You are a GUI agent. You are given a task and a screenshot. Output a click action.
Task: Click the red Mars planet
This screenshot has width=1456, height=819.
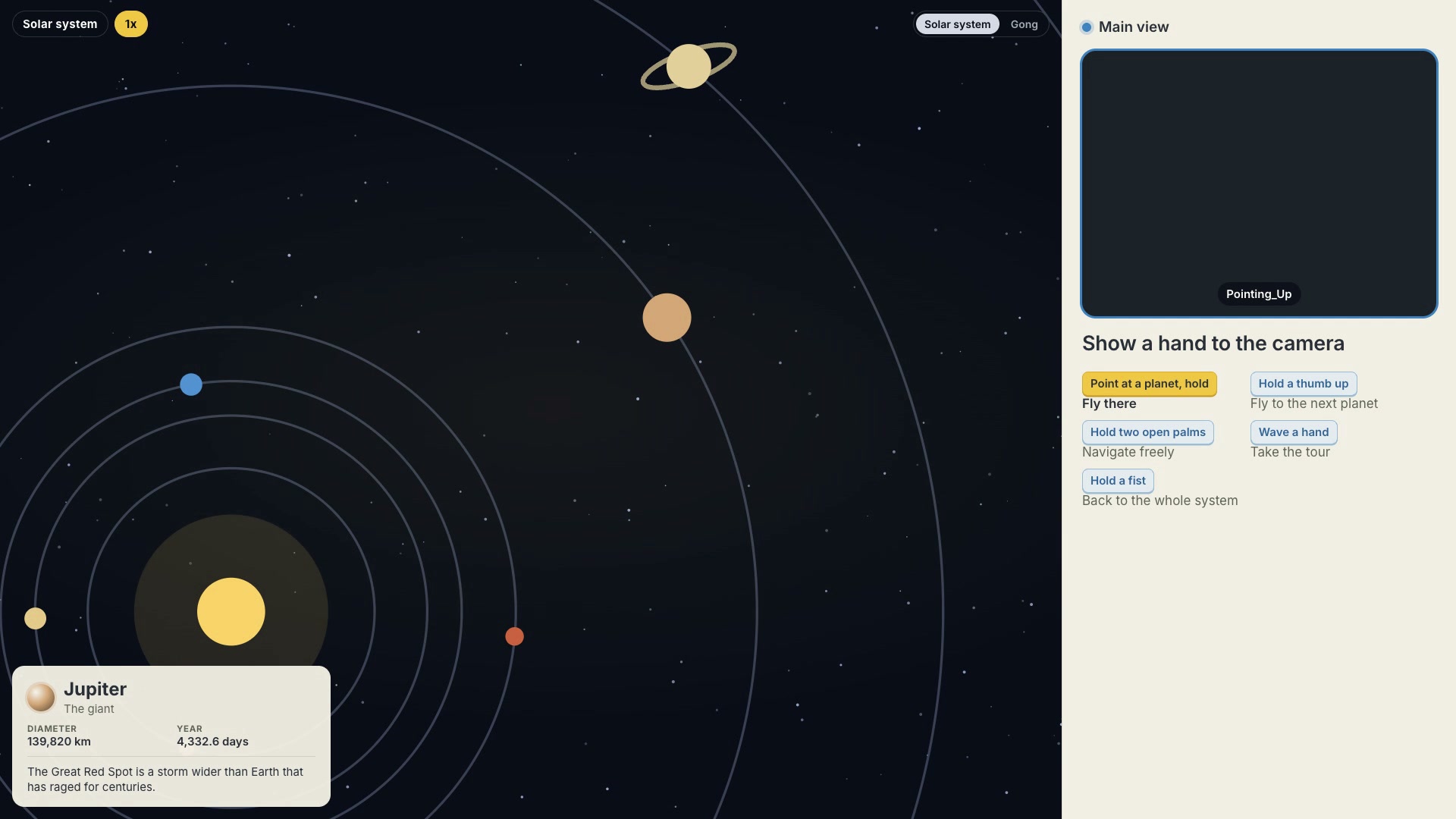point(514,636)
